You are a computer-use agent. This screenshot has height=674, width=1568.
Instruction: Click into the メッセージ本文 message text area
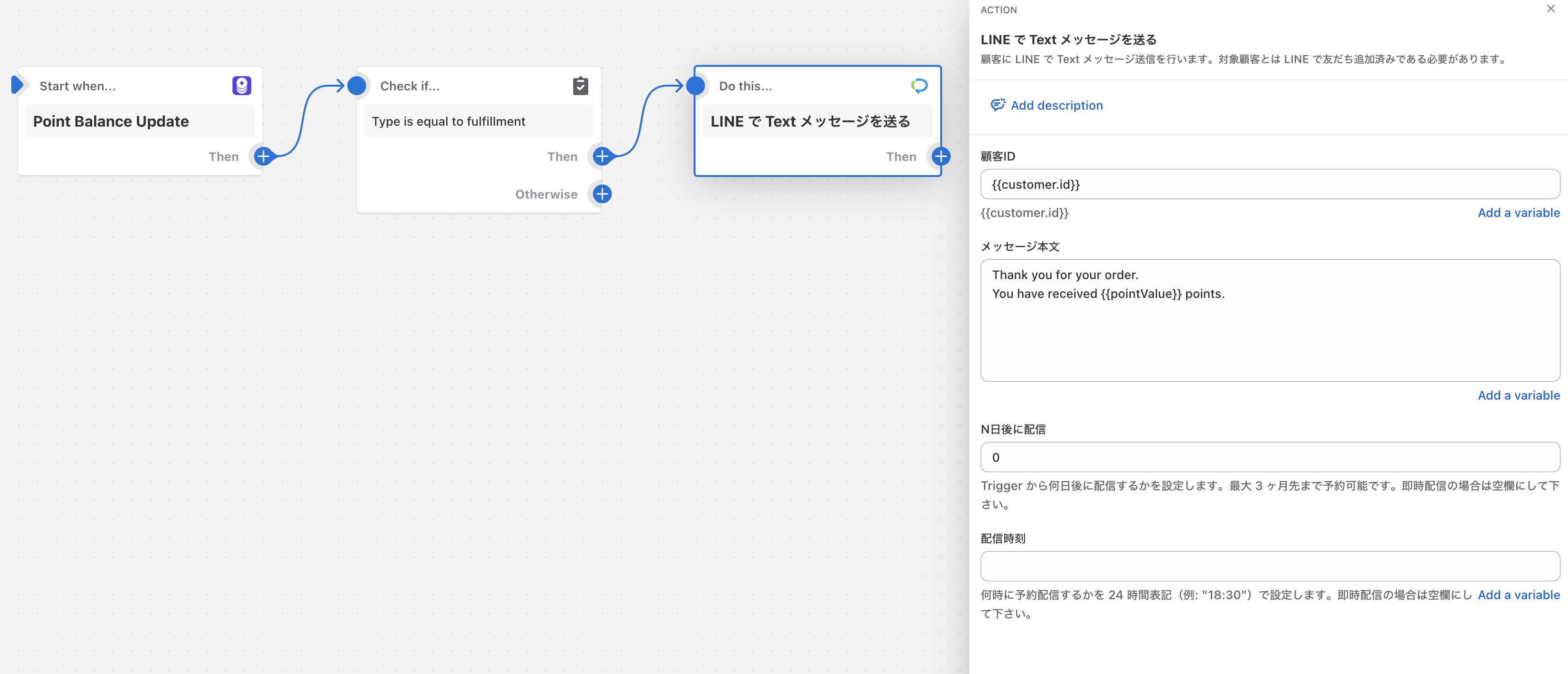1270,321
